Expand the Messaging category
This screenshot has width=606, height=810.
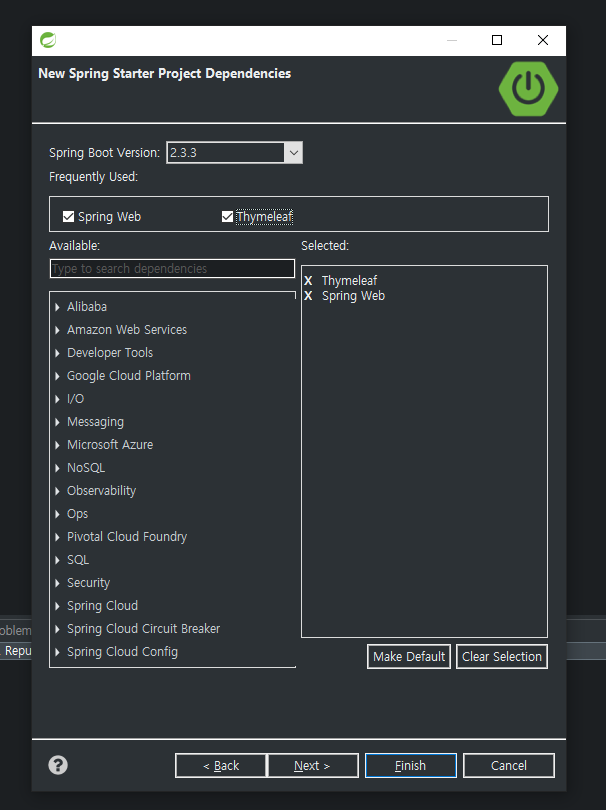[57, 422]
